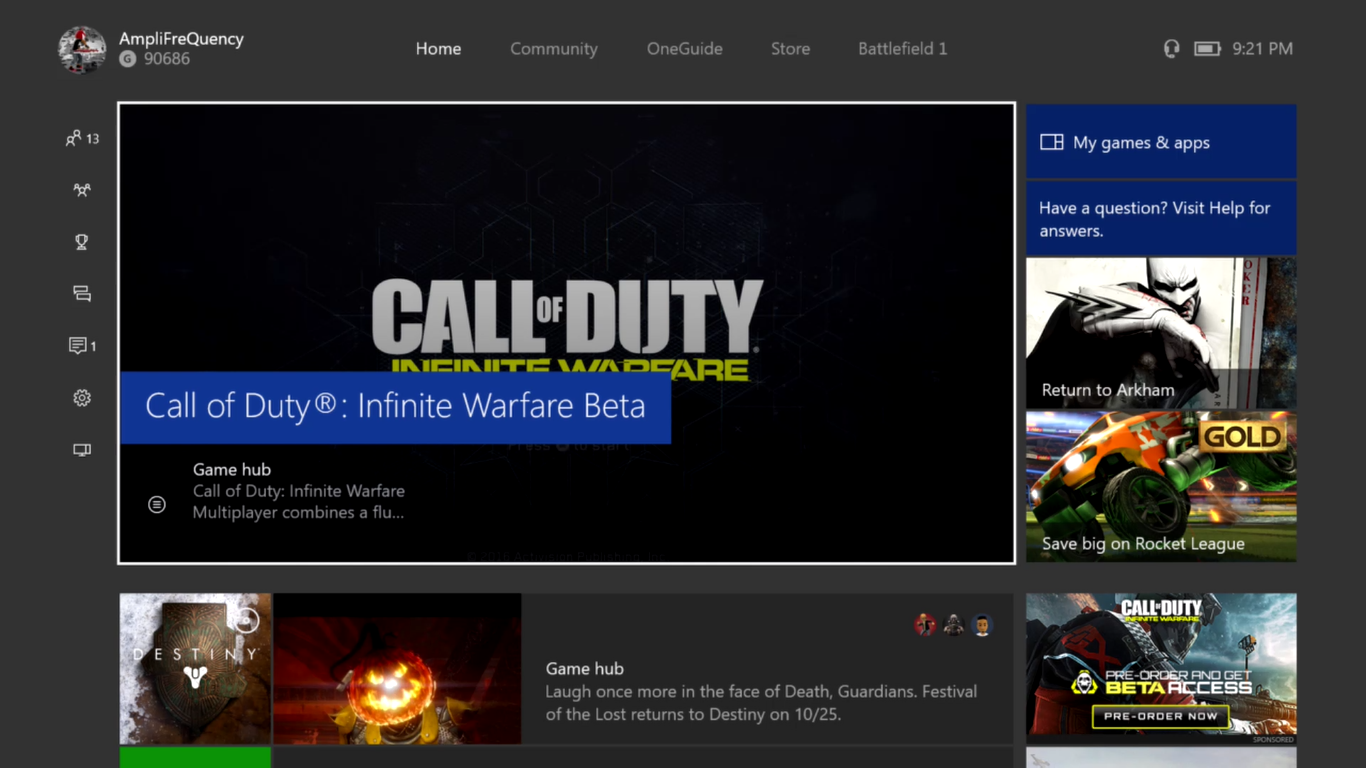
Task: Click the 90686 gamerscore value
Action: (167, 59)
